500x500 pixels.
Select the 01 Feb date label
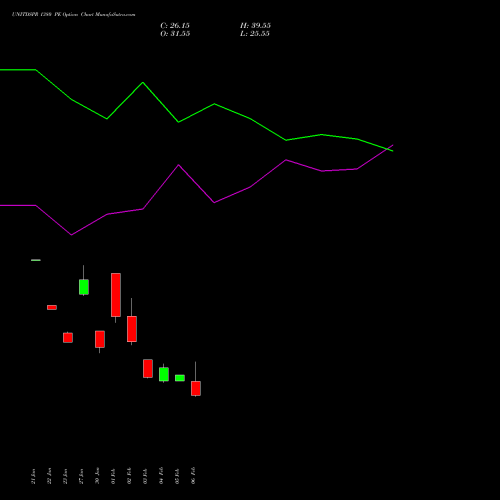[113, 476]
